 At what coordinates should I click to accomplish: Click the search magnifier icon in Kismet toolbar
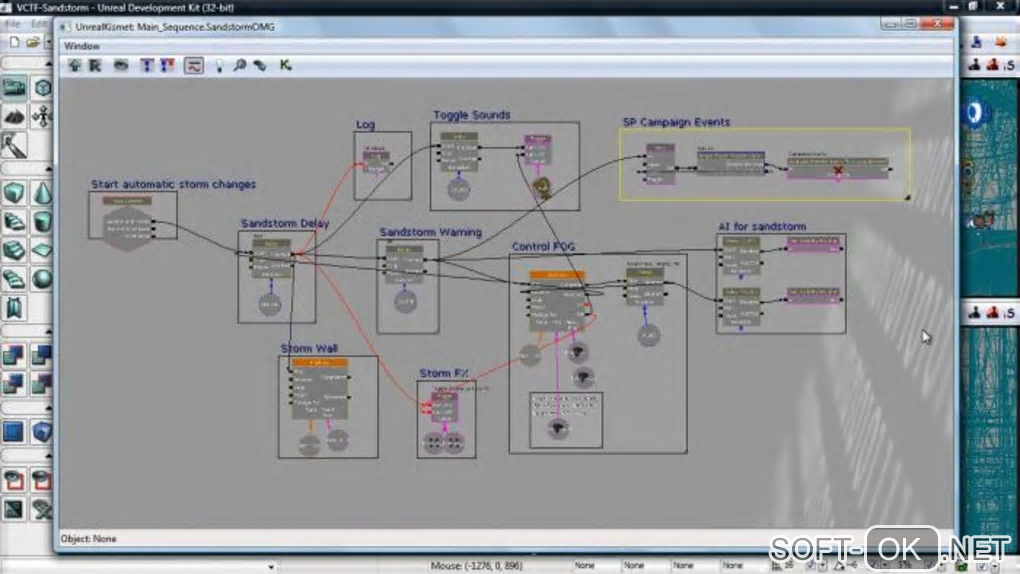coord(239,65)
